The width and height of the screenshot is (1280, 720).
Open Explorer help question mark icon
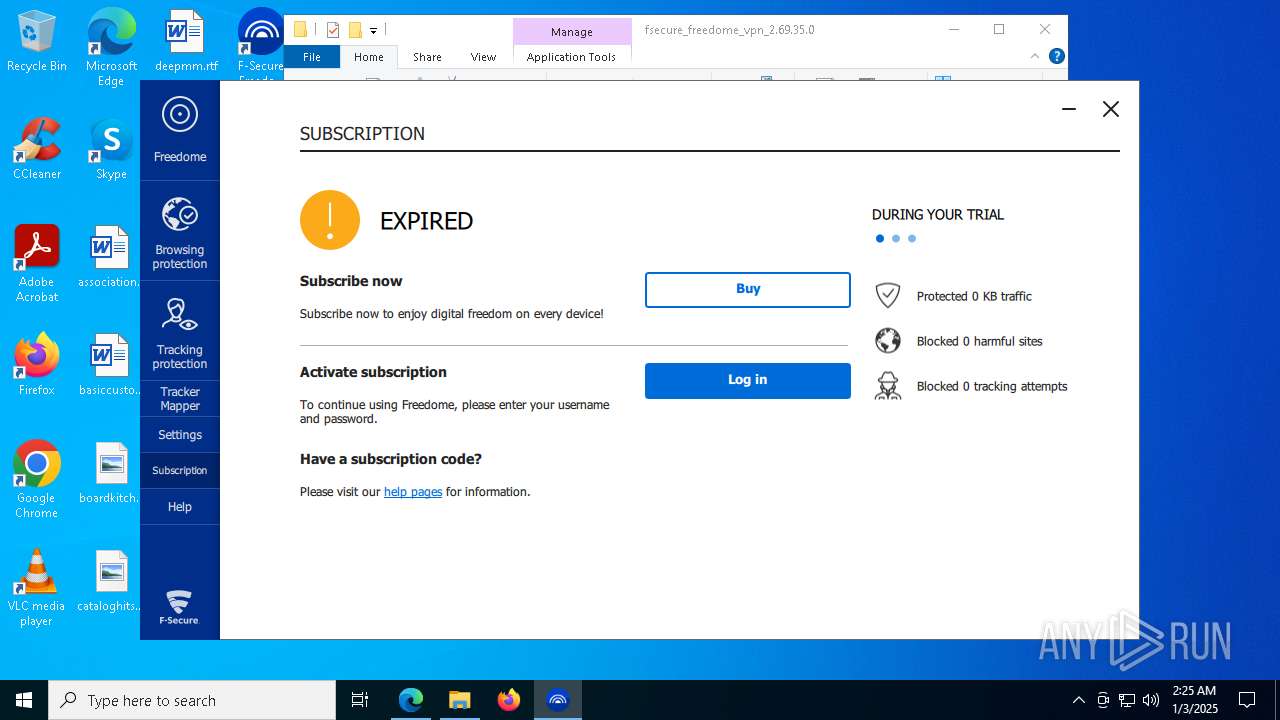pos(1056,56)
